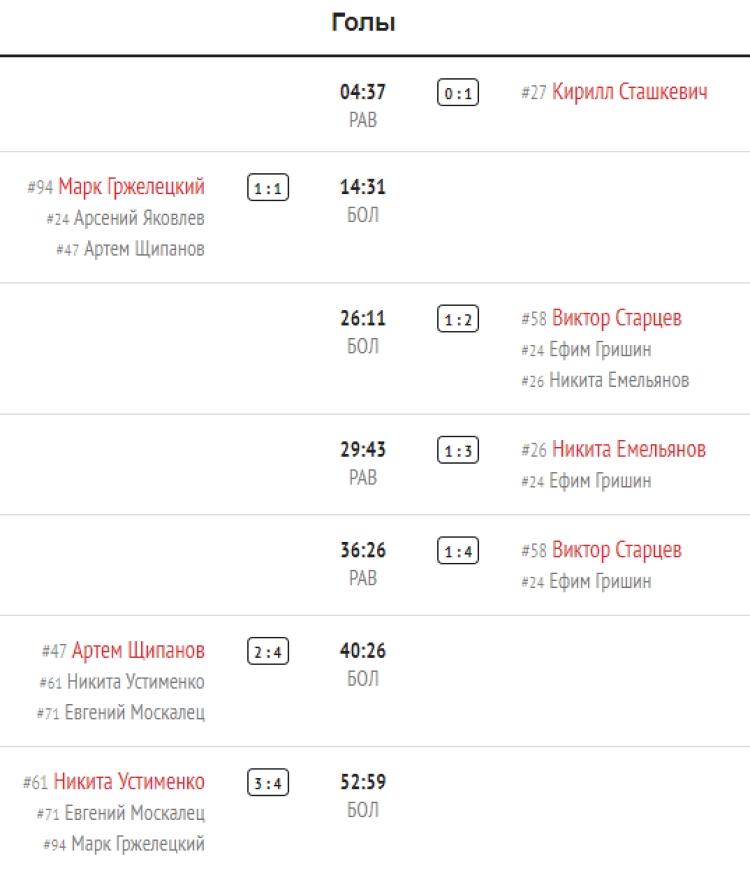Screen dimensions: 750x873
Task: Select the 2:4 score badge
Action: click(x=268, y=653)
